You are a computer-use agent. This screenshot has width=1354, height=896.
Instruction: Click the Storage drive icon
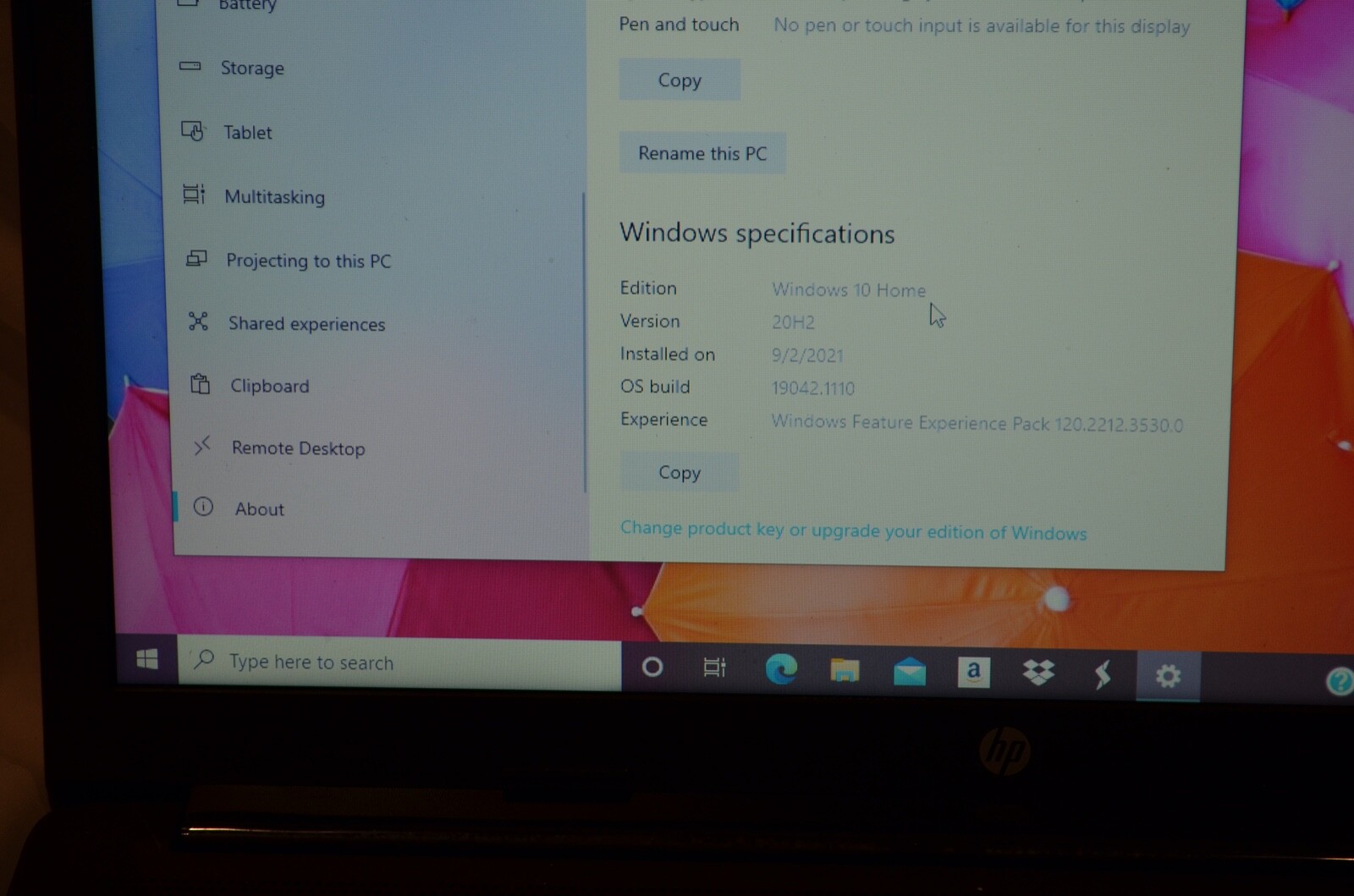(x=190, y=65)
